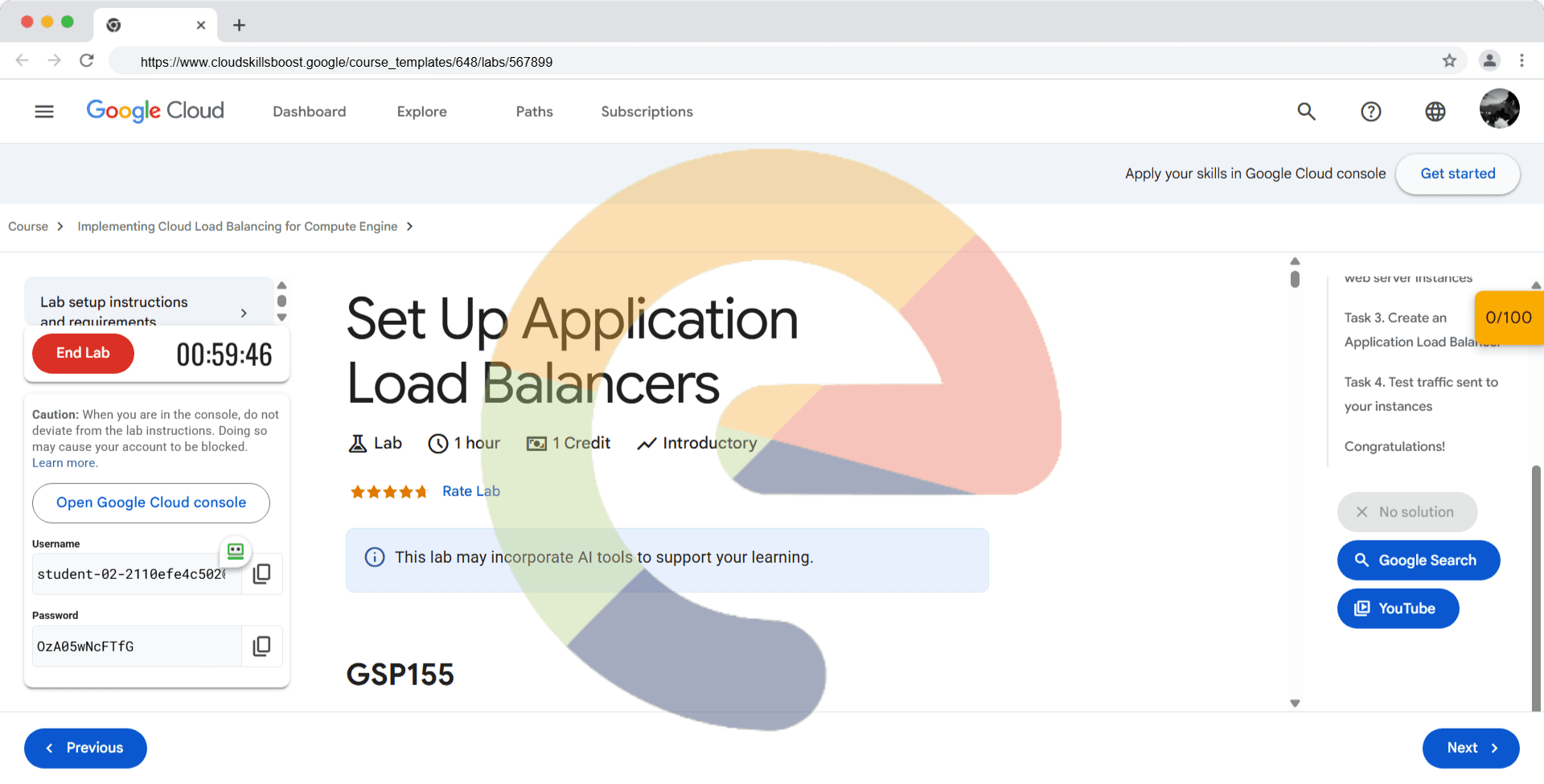Click the Get started button
This screenshot has height=784, width=1544.
(x=1458, y=174)
